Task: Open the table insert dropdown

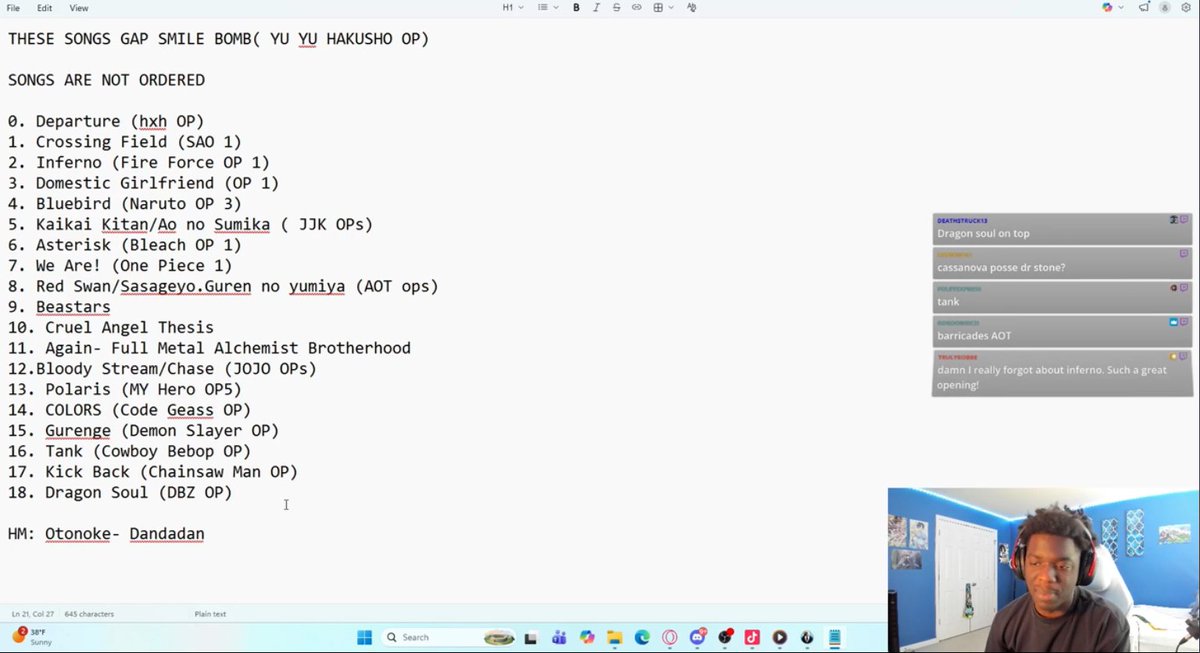Action: coord(662,8)
